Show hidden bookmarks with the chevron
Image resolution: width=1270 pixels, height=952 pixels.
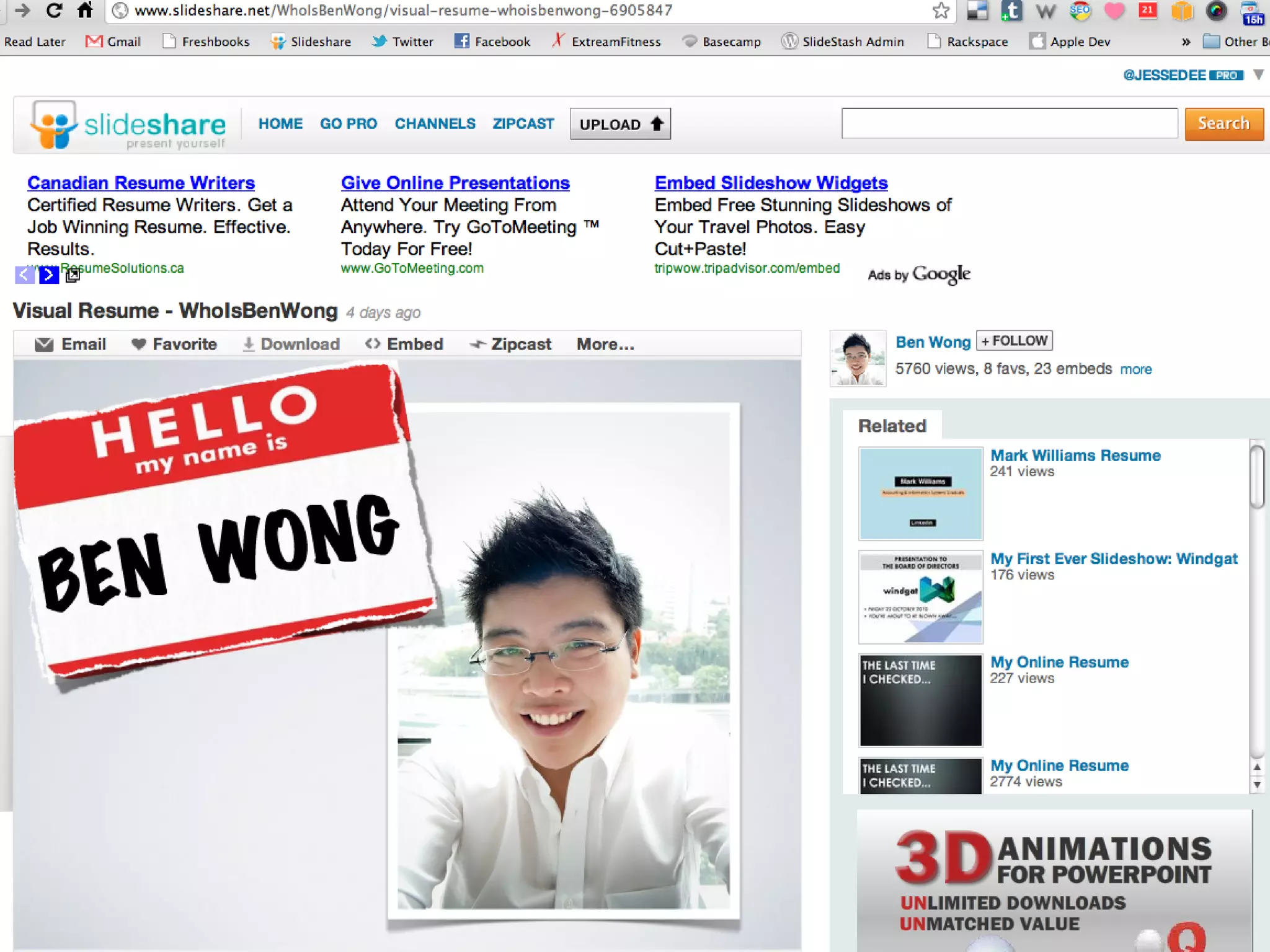pos(1186,42)
